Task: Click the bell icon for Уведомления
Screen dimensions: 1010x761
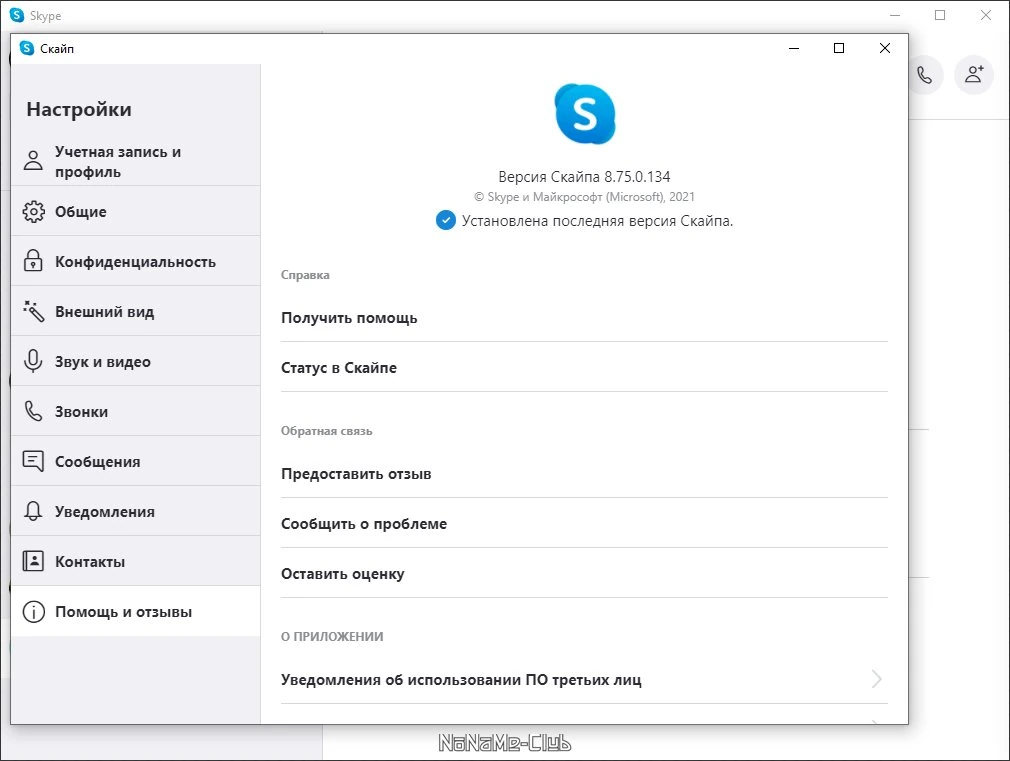Action: [x=33, y=511]
